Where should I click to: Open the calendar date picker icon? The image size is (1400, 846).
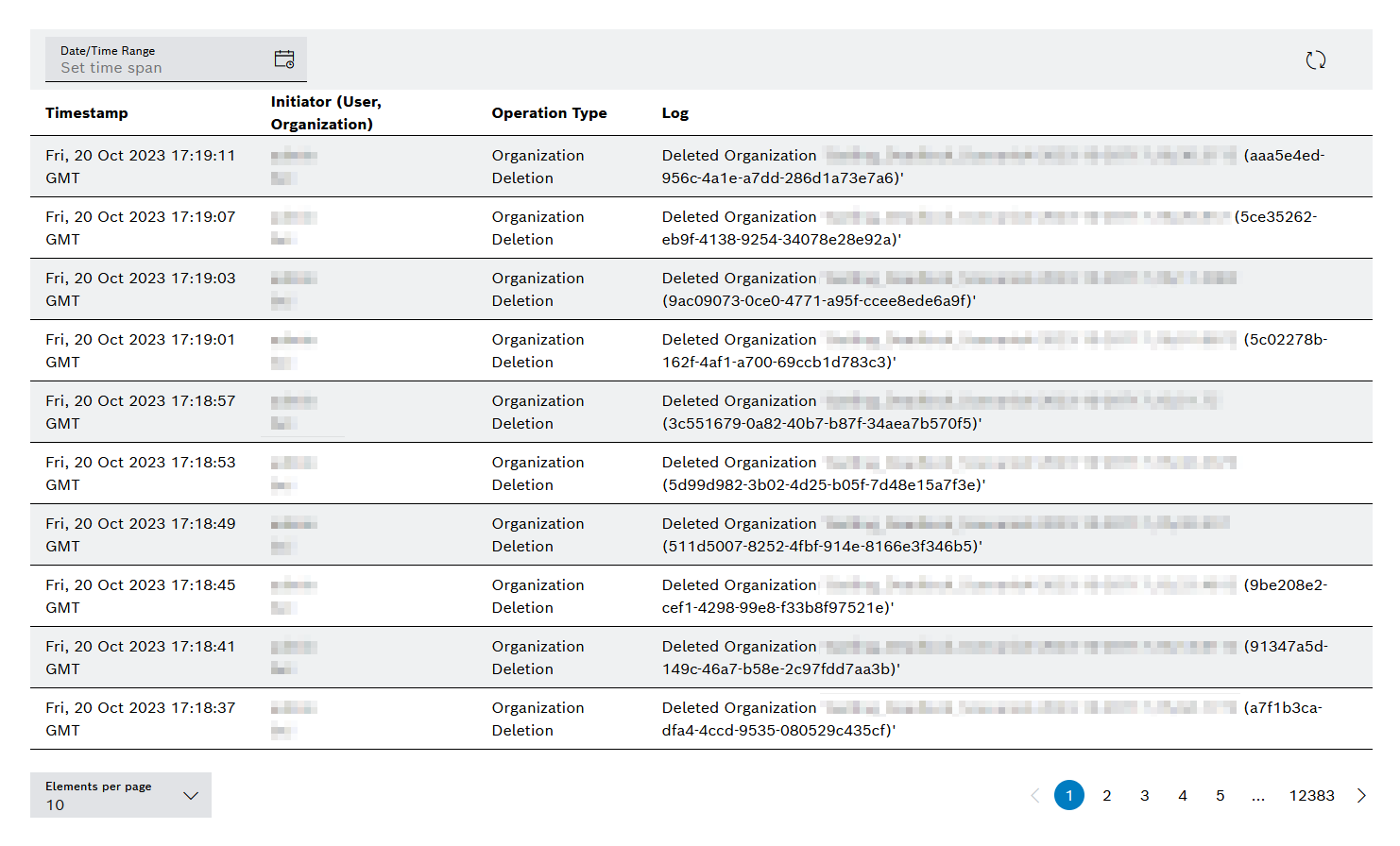click(284, 59)
